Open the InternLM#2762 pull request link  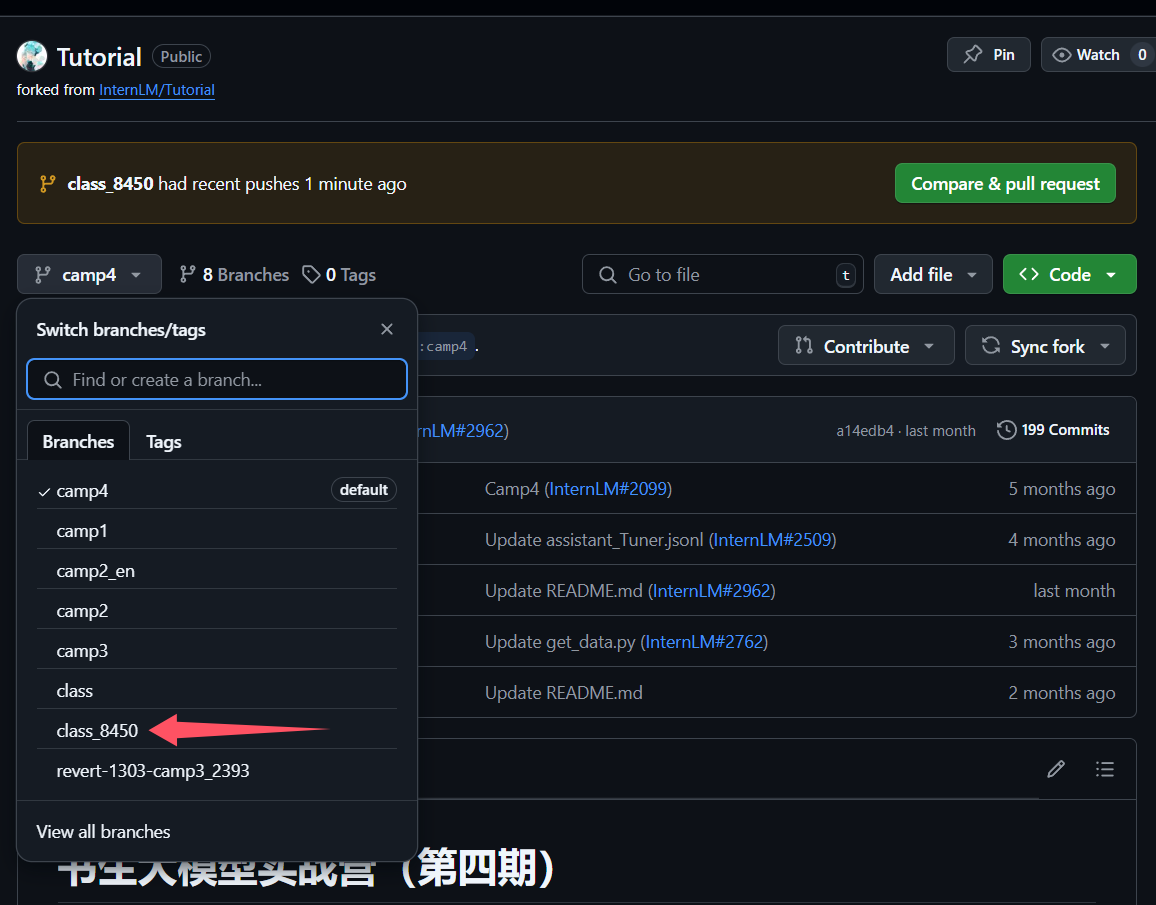[x=704, y=642]
